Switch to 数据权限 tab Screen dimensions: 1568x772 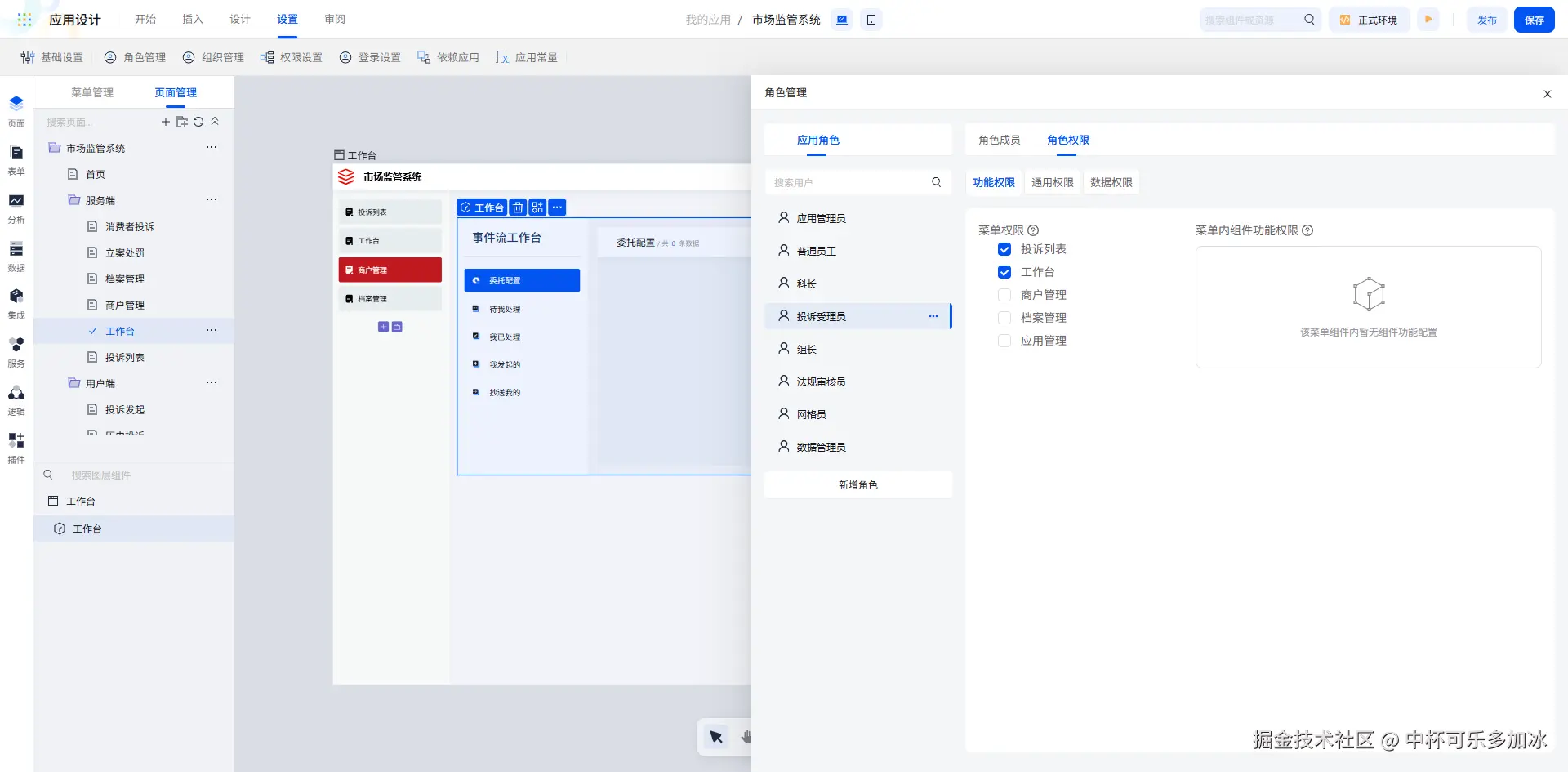[1111, 182]
